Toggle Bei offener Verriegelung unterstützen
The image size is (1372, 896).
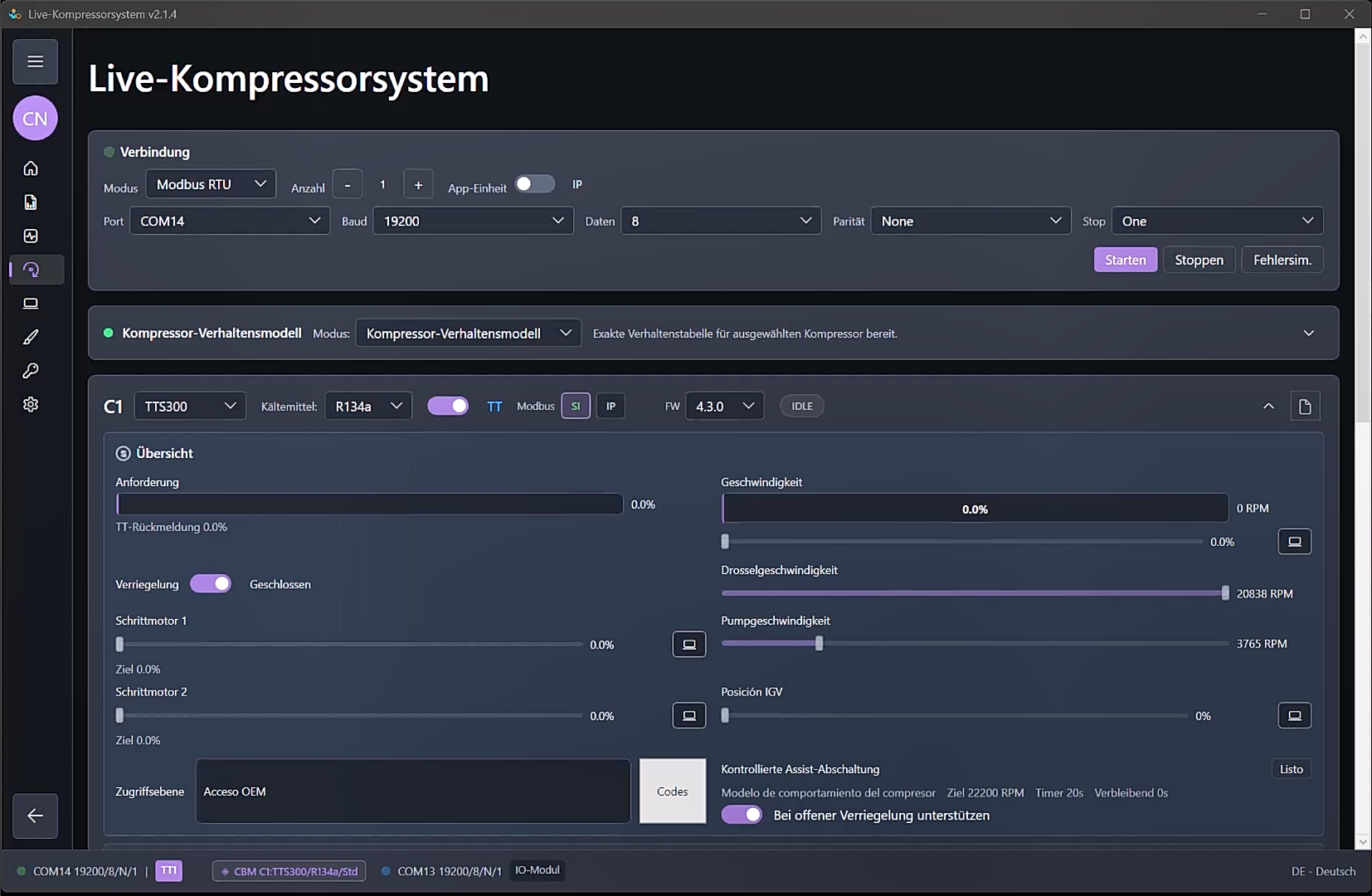click(742, 815)
